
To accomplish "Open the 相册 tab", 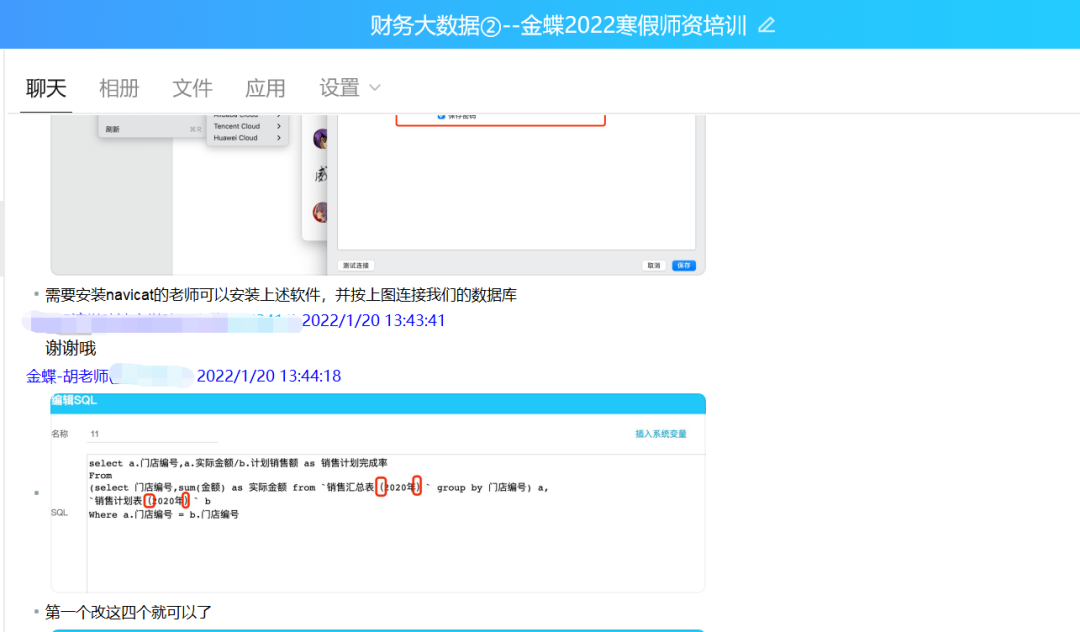I will [119, 88].
